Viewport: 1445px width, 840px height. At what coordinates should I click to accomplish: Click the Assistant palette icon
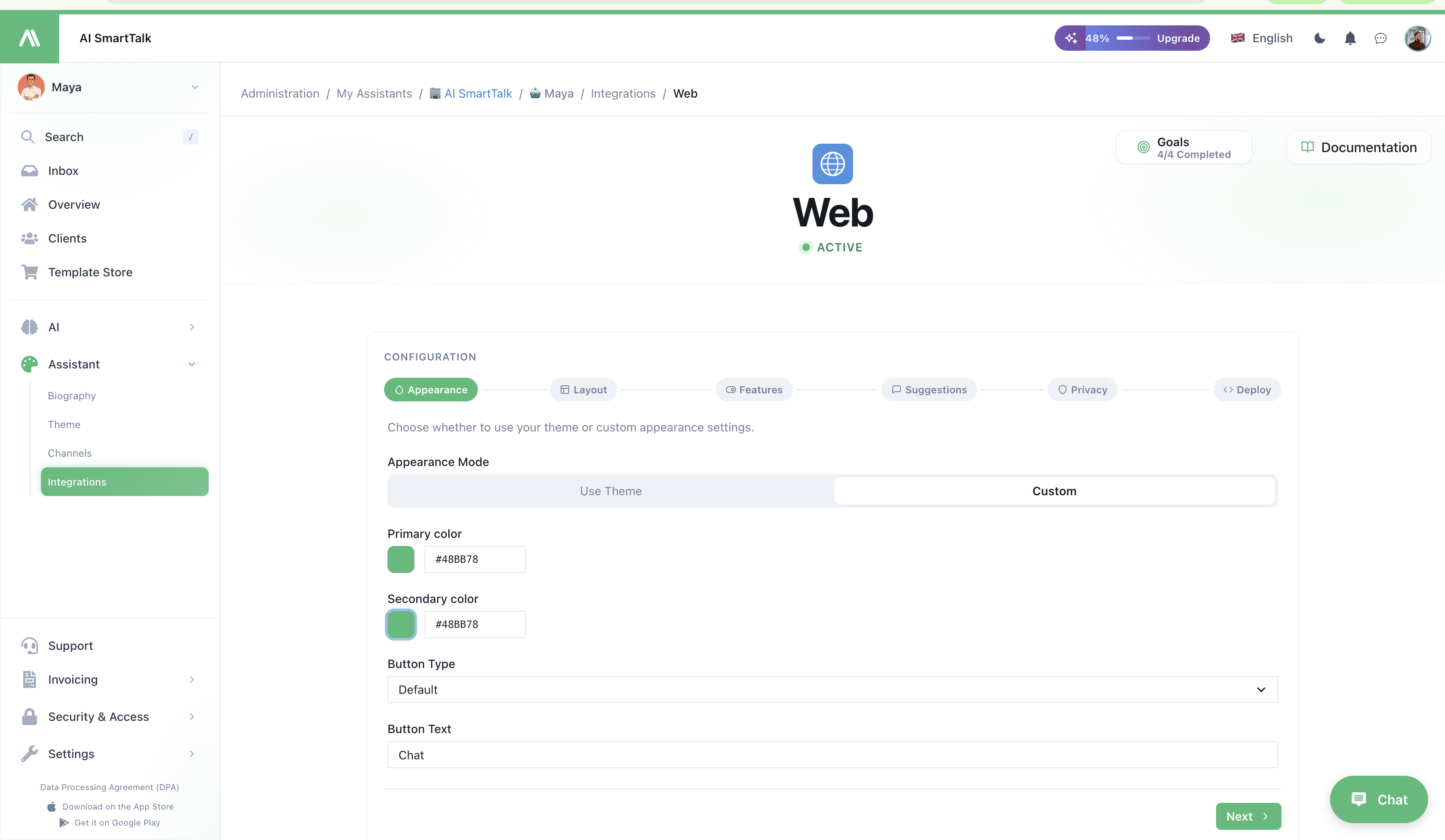[29, 364]
